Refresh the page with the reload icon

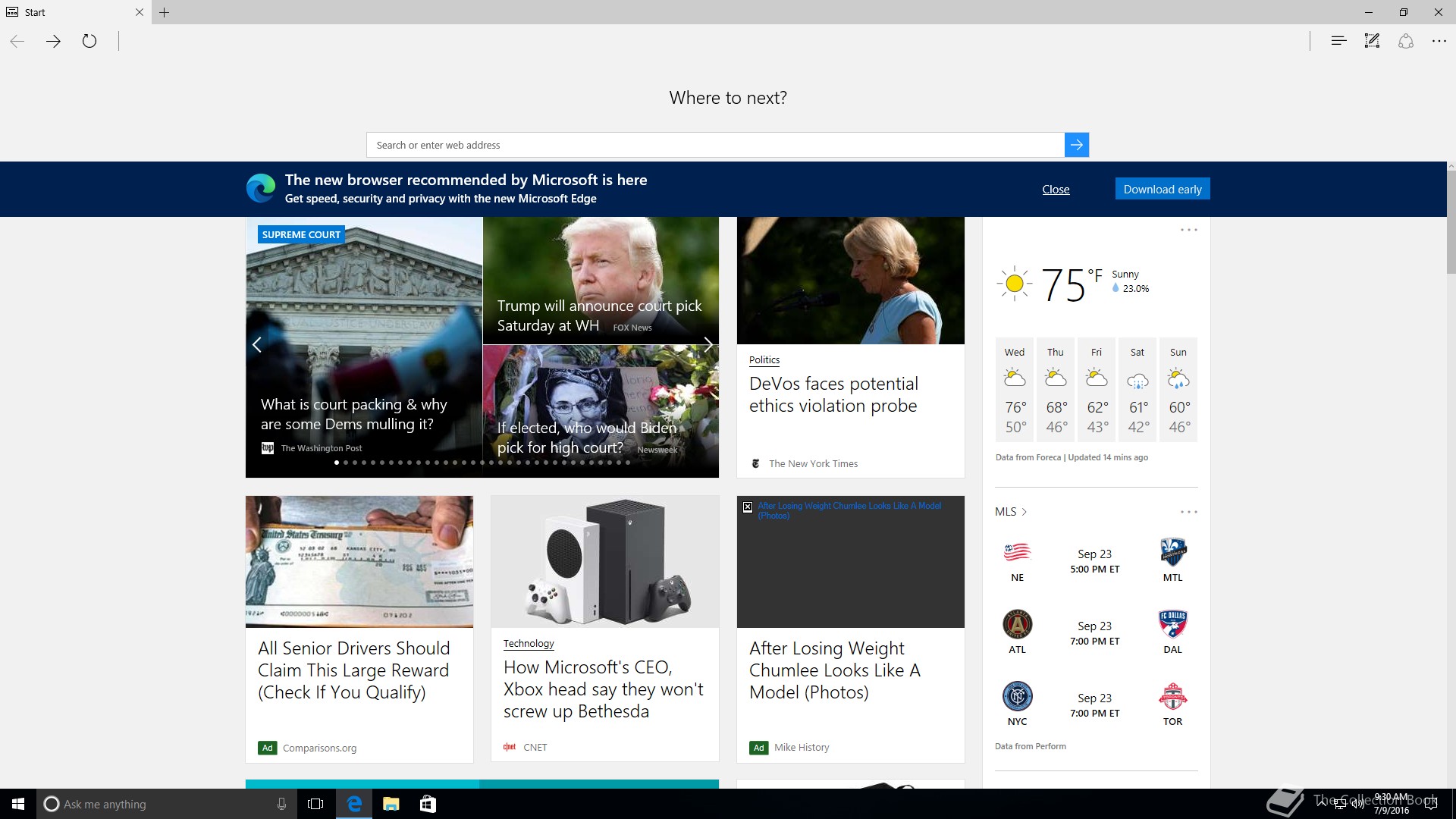(x=89, y=41)
